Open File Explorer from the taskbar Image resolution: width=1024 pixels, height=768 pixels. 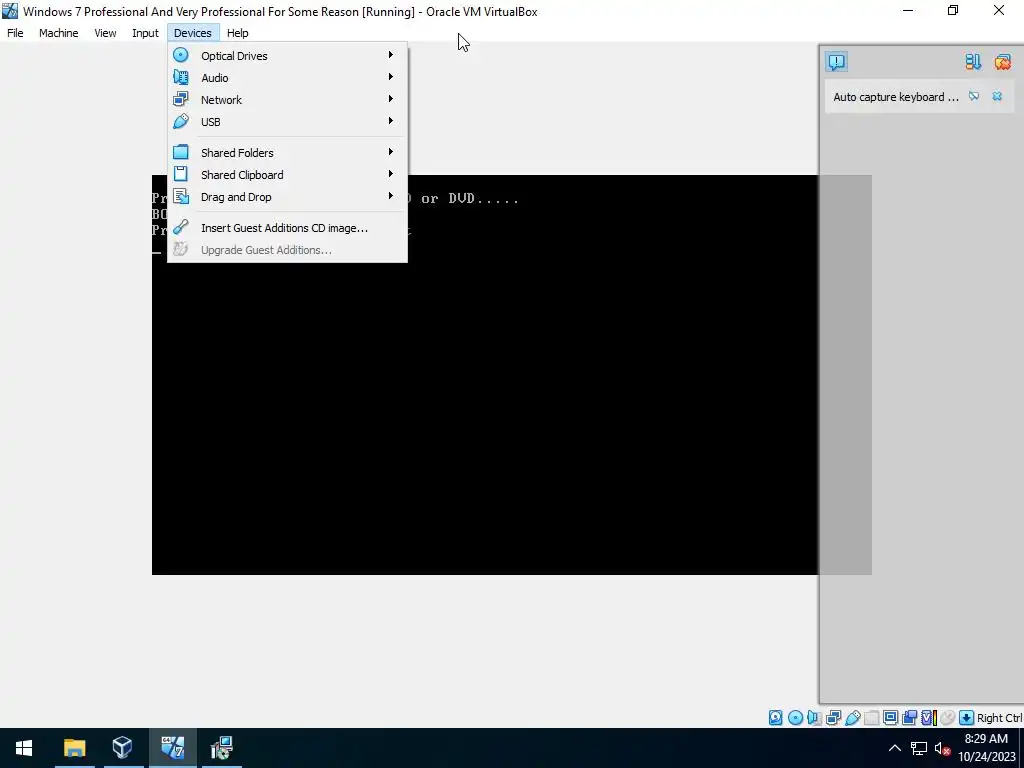click(x=74, y=748)
